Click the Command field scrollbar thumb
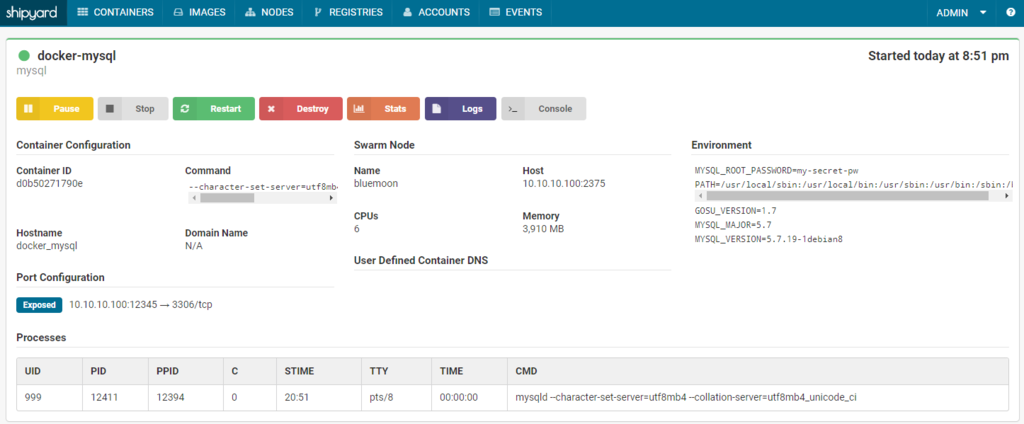This screenshot has height=424, width=1024. click(x=227, y=197)
